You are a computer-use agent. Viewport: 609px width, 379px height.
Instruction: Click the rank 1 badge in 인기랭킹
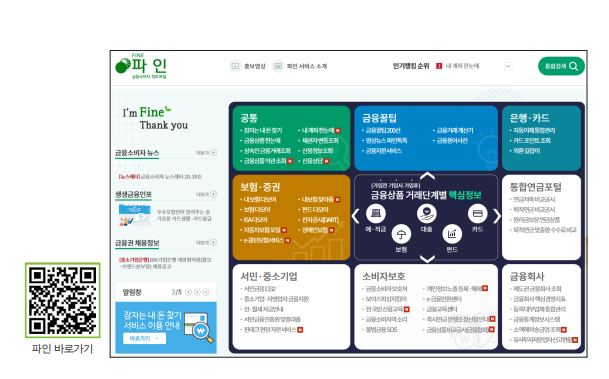click(439, 66)
